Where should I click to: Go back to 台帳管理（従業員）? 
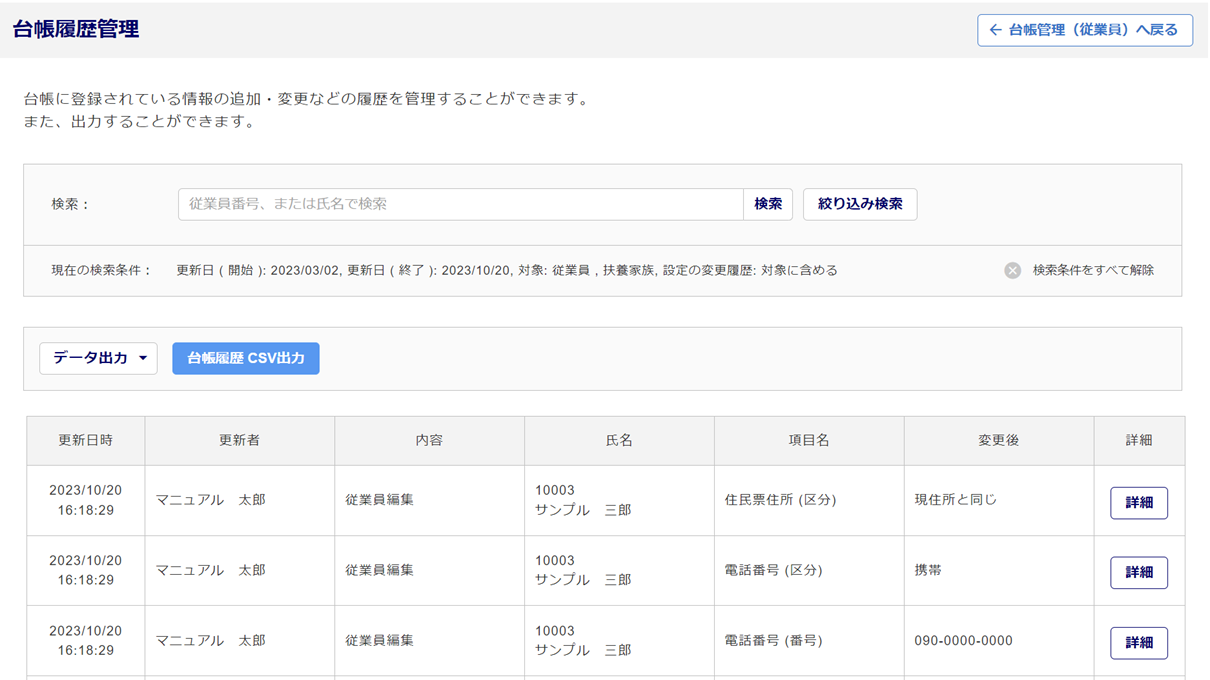(1085, 30)
